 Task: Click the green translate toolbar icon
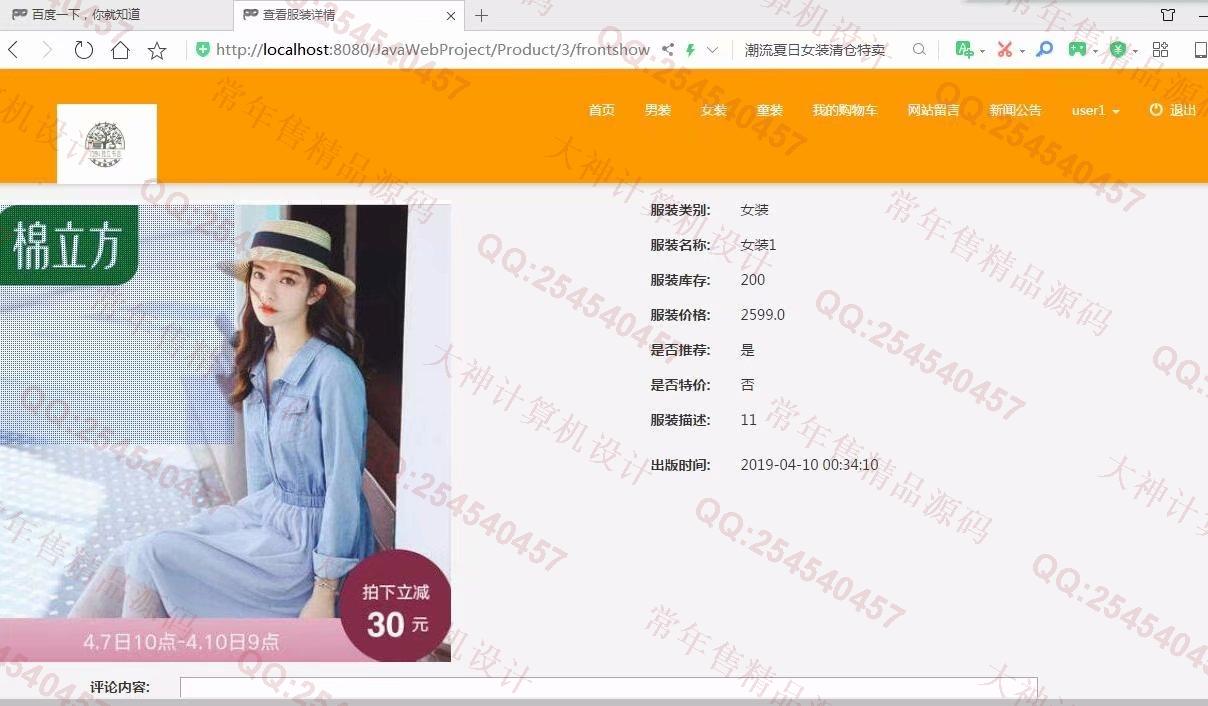coord(963,49)
